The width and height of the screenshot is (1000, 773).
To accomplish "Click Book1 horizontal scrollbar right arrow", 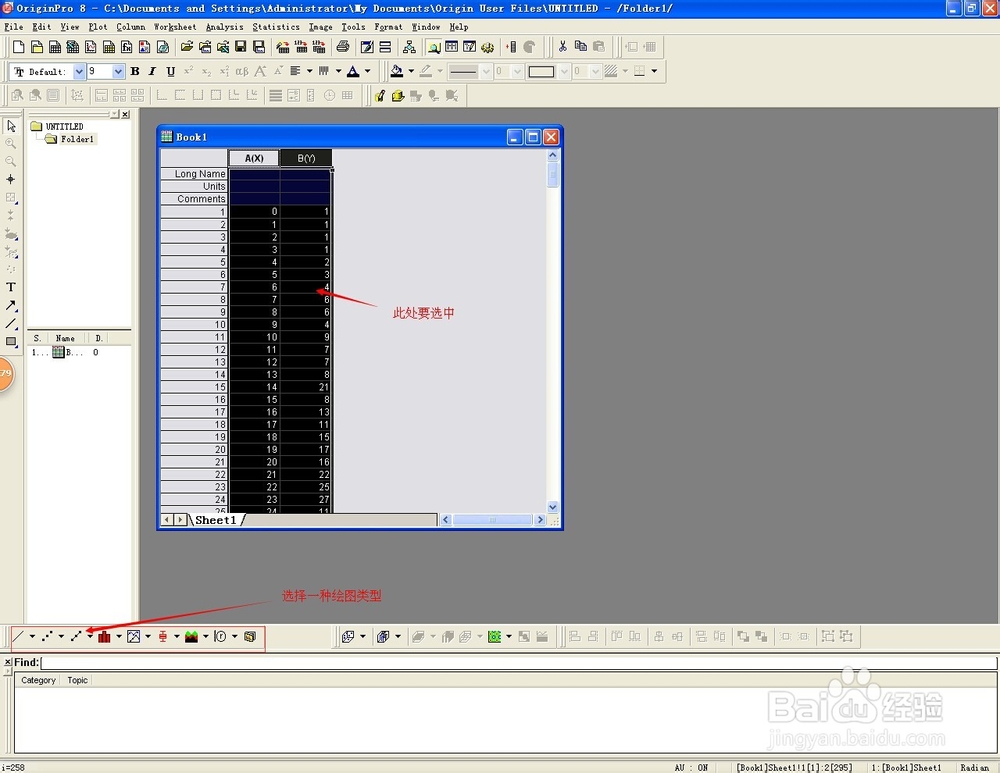I will pos(540,520).
